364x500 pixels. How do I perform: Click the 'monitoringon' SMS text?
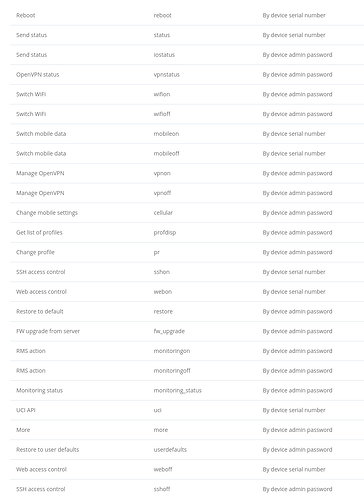click(172, 351)
